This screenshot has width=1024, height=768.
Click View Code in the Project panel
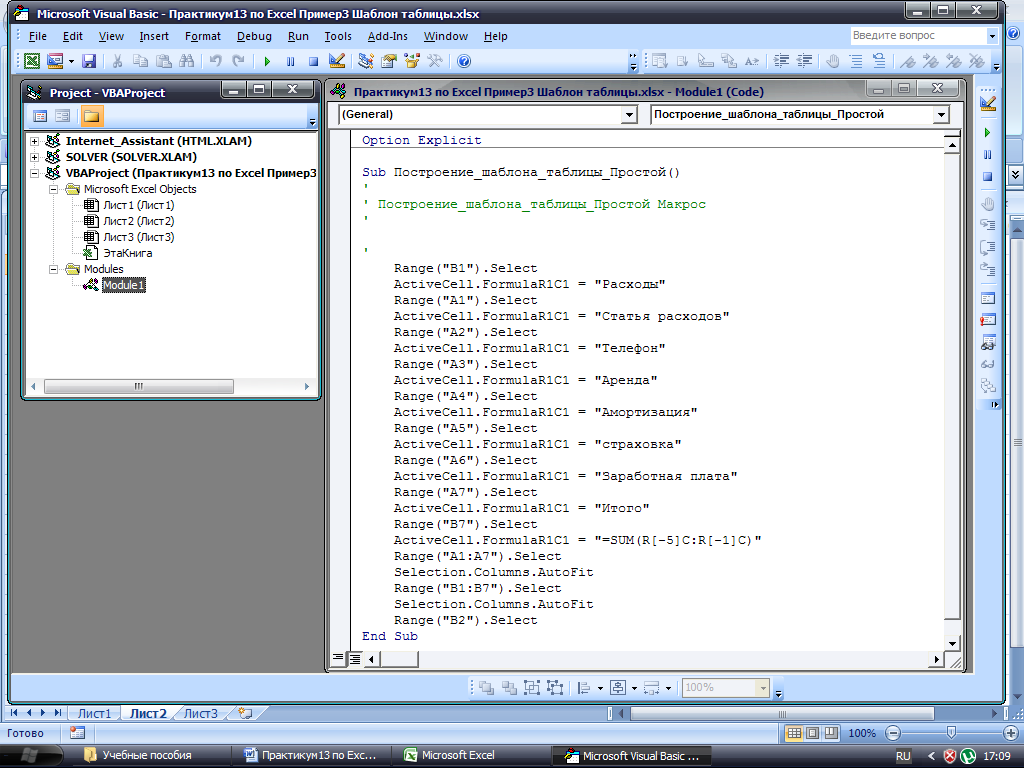40,116
